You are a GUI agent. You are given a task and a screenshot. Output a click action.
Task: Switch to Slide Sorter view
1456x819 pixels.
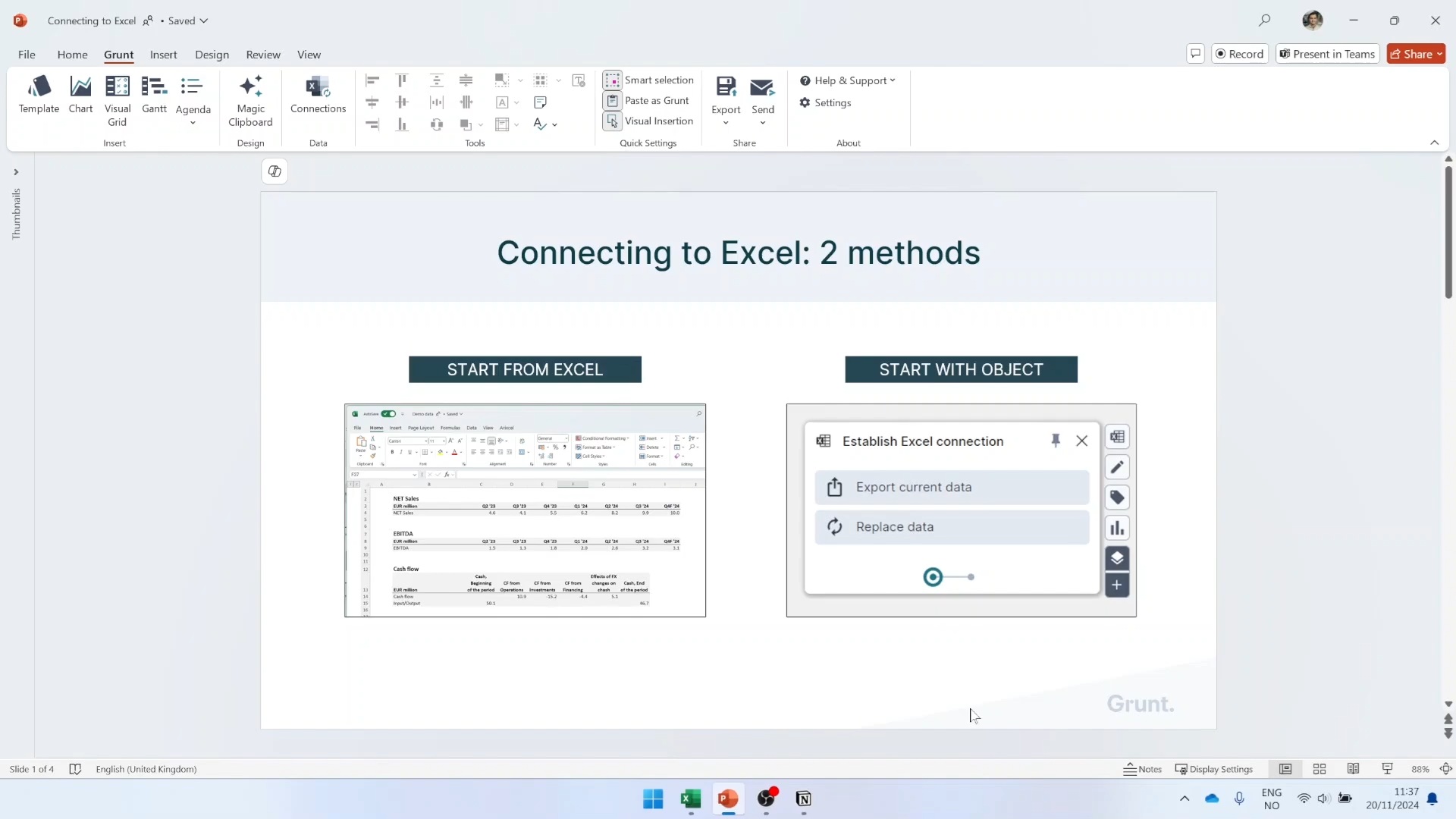coord(1319,769)
